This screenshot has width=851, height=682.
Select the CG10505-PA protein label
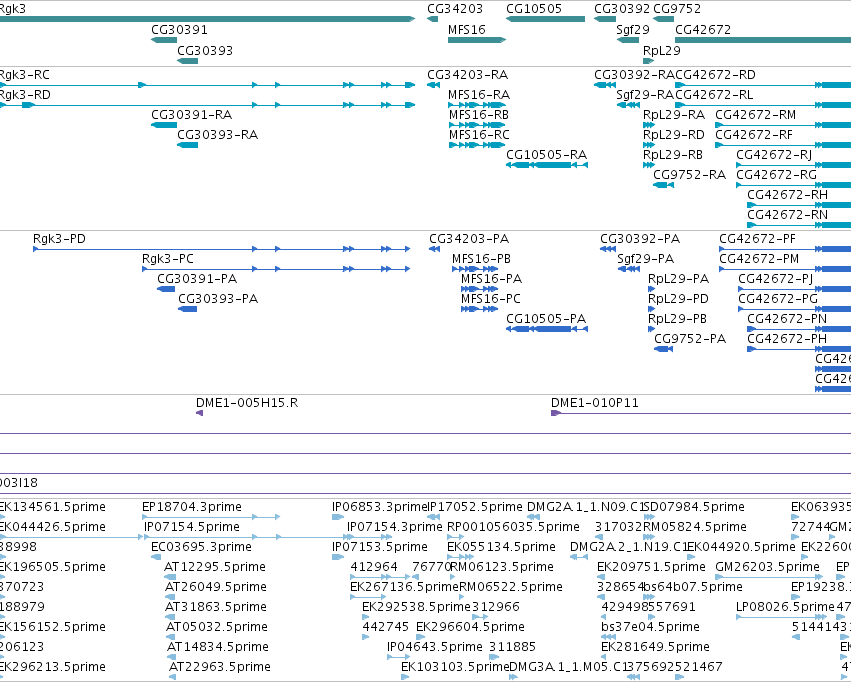click(546, 320)
